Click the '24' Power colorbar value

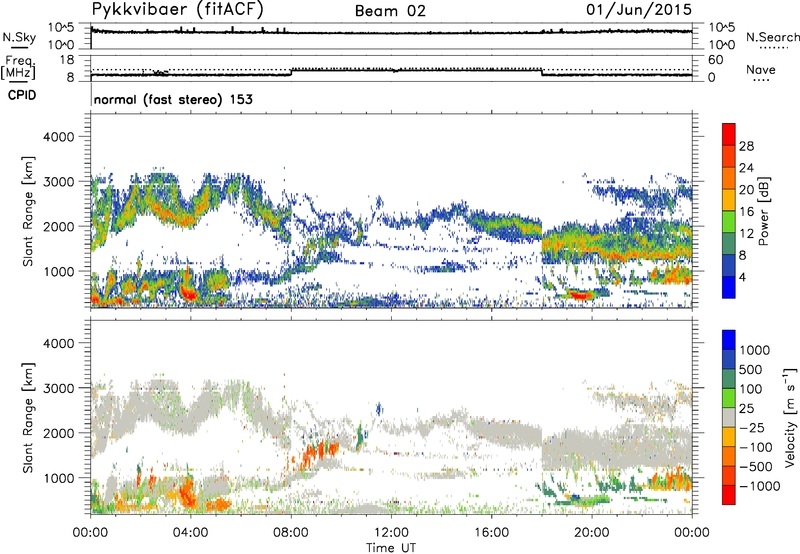746,168
